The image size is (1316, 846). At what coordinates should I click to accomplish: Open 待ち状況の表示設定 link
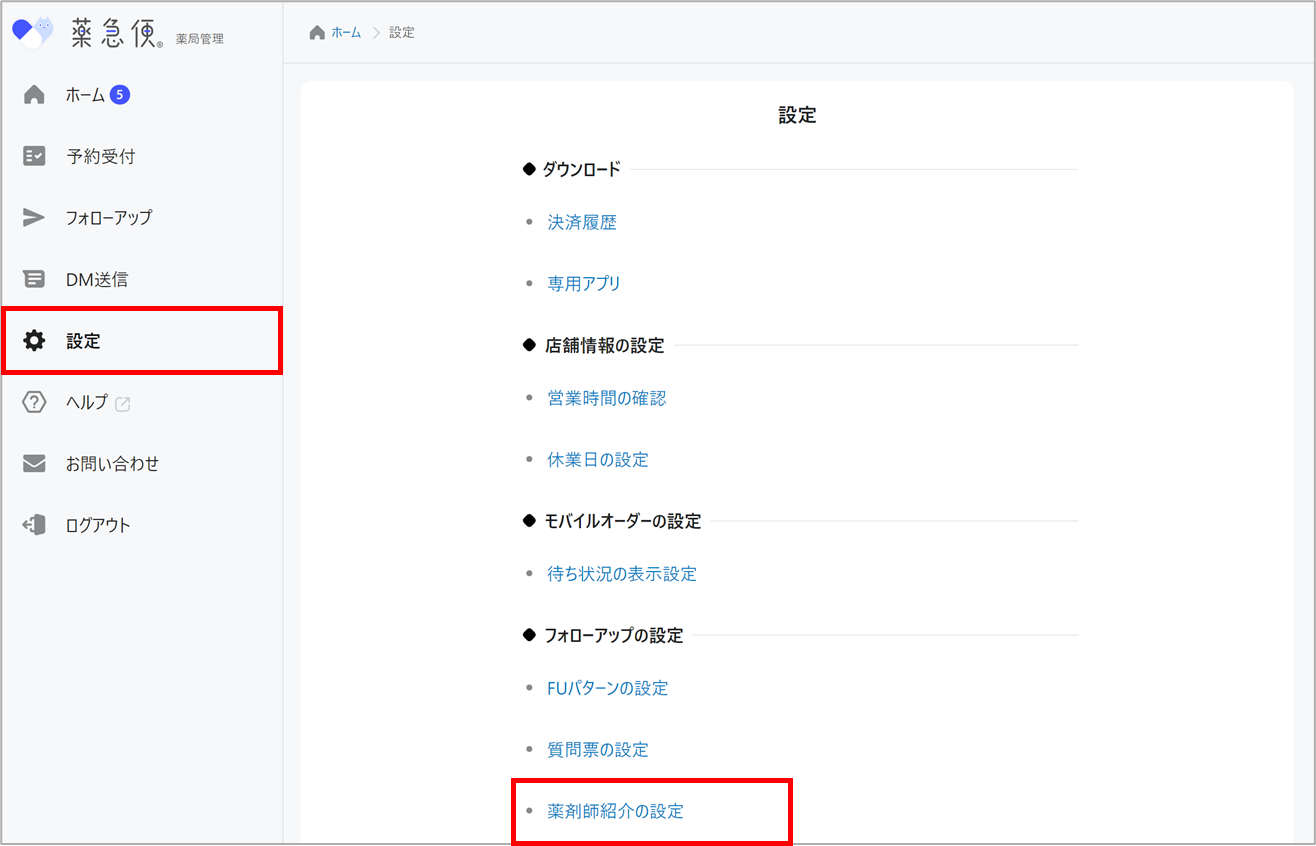[x=622, y=574]
